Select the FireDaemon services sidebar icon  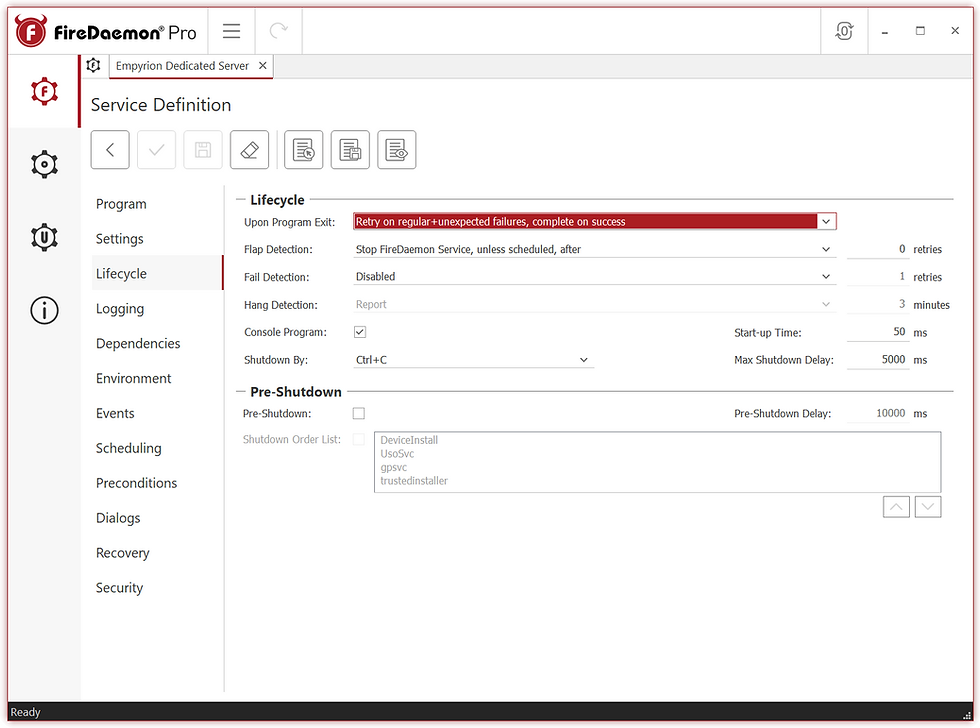[x=44, y=91]
